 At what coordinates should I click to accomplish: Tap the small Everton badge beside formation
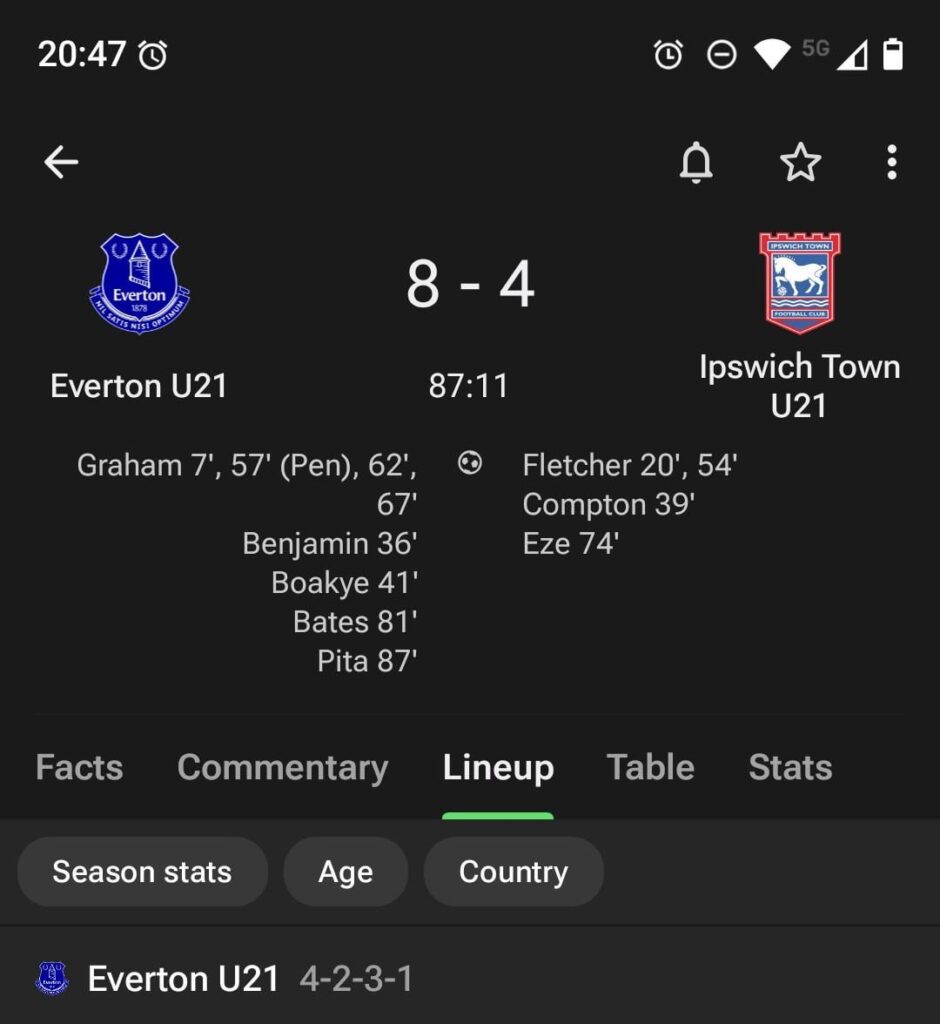coord(52,978)
